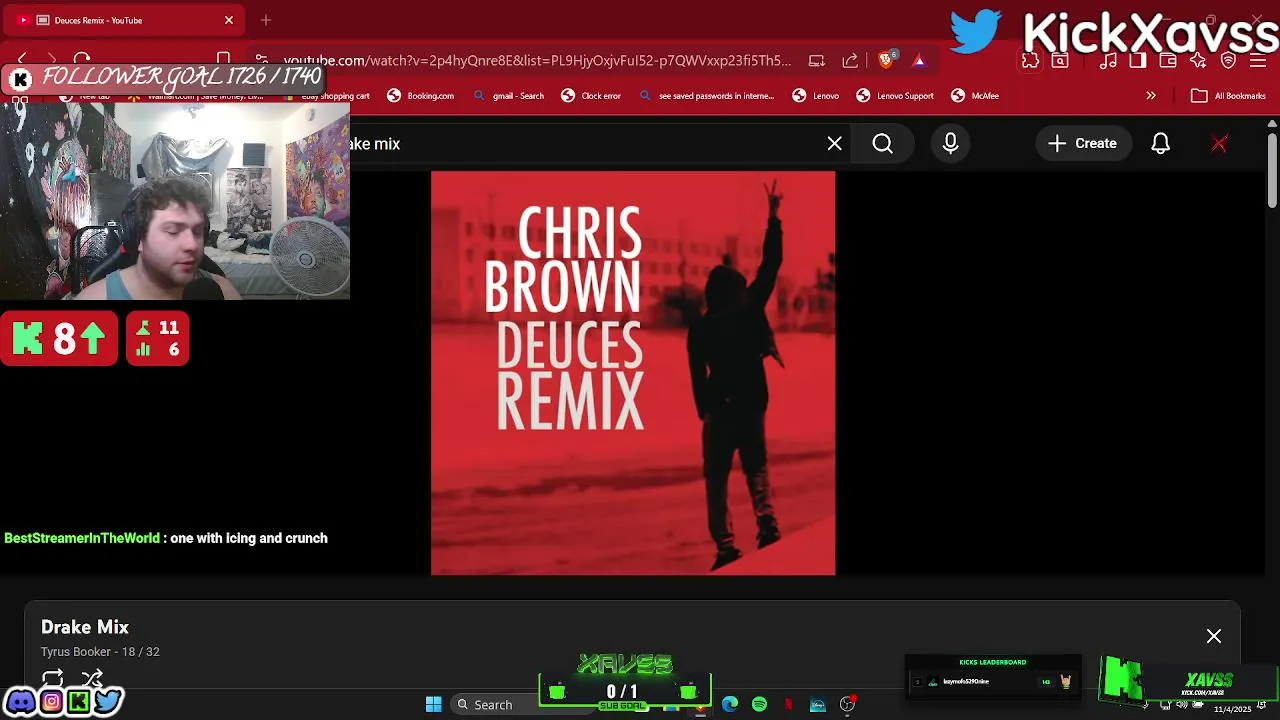Close the Drake Mix playlist panel
This screenshot has width=1280, height=720.
tap(1214, 636)
